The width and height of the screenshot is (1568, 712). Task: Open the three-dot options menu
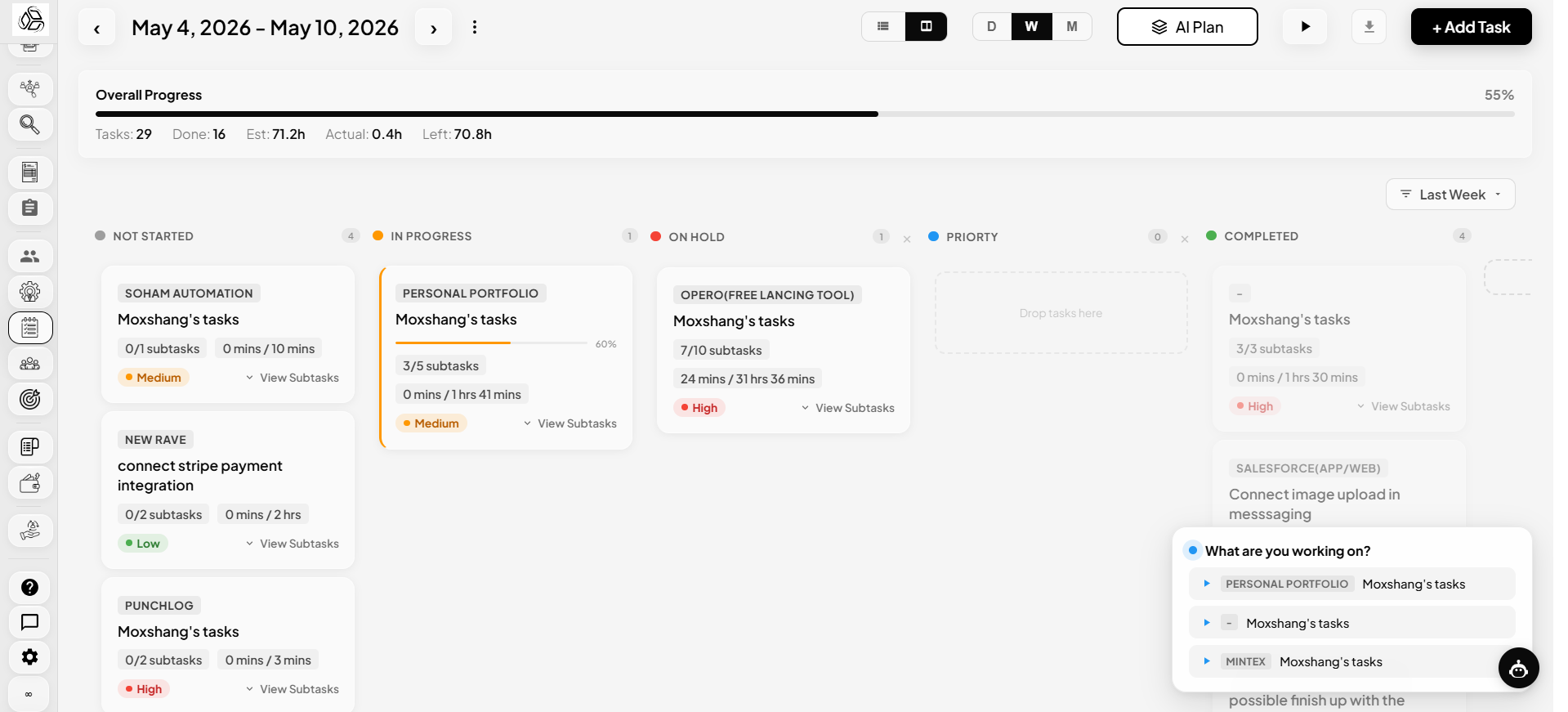475,27
